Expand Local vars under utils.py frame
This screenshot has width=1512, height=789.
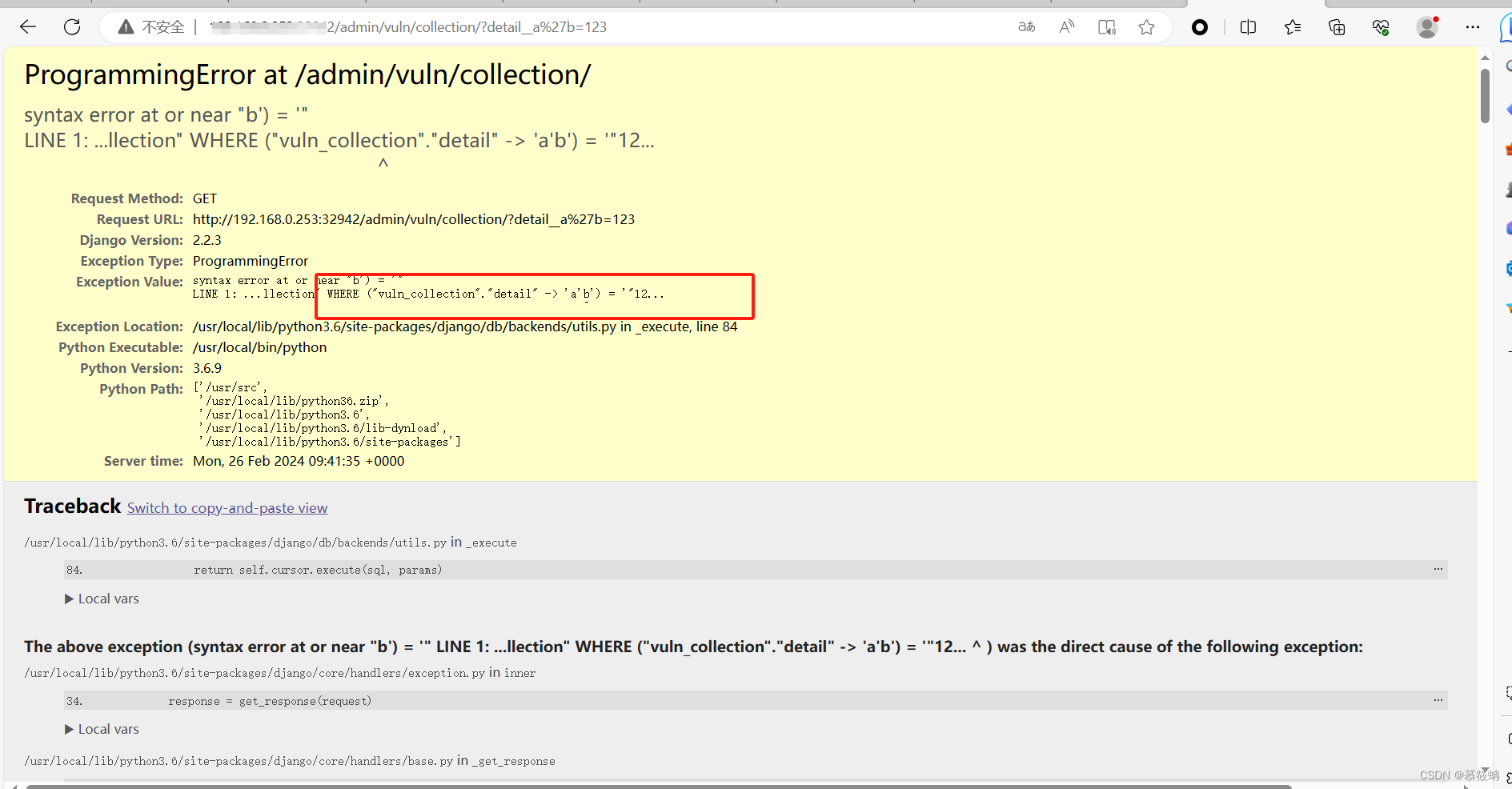pos(102,598)
